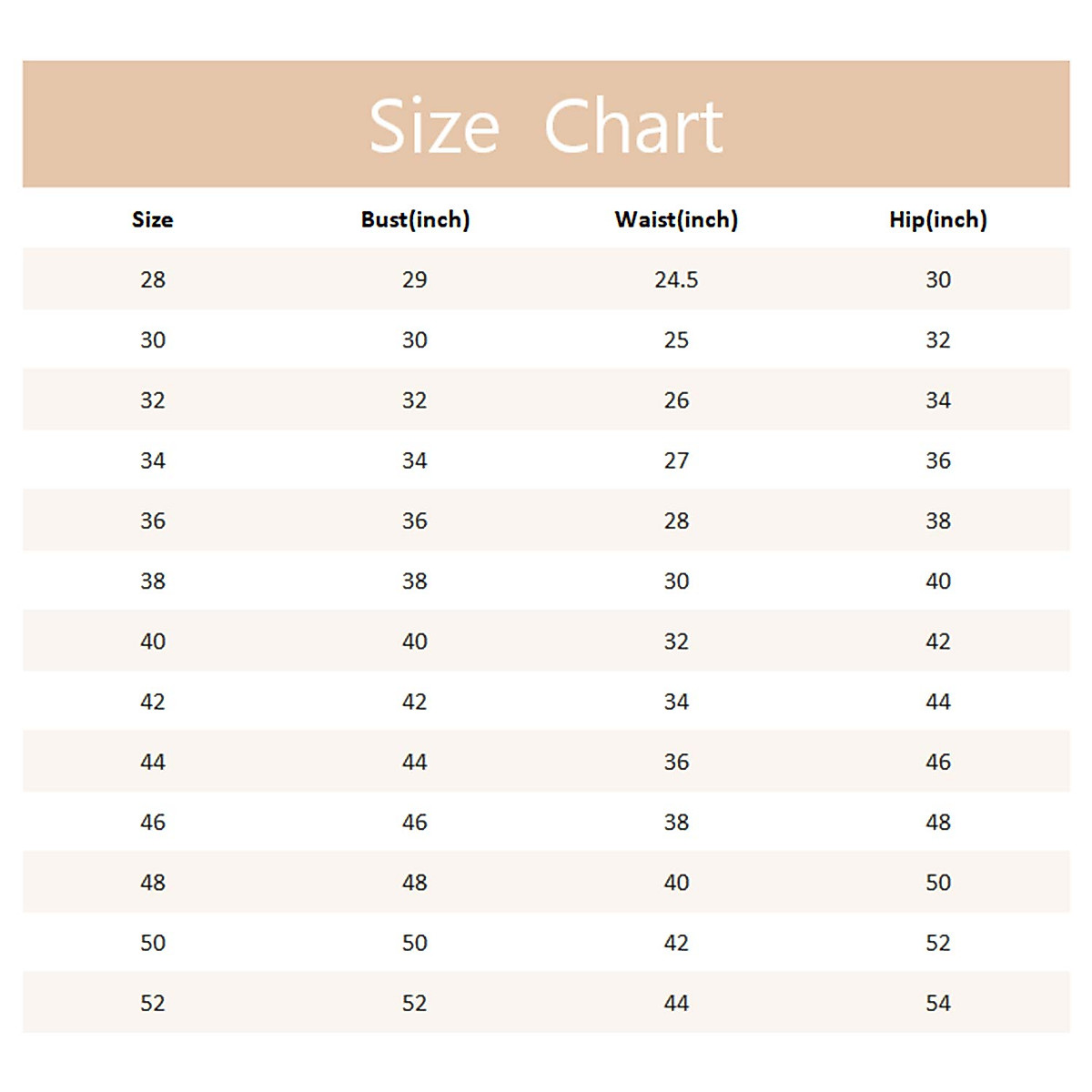This screenshot has height=1092, width=1092.
Task: Click the Hip(inch) column header
Action: coord(938,219)
